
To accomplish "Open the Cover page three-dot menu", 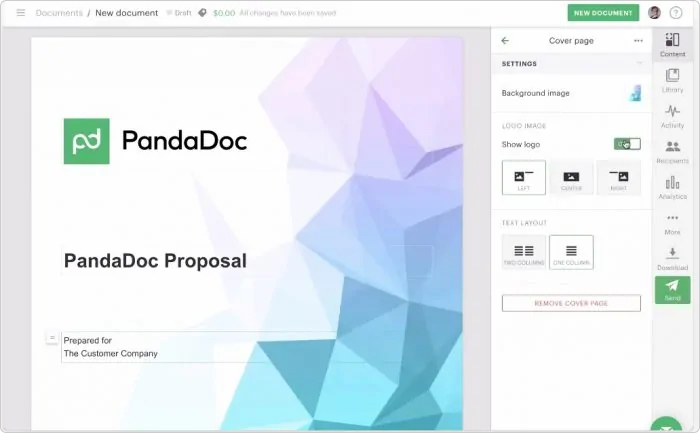I will tap(638, 41).
